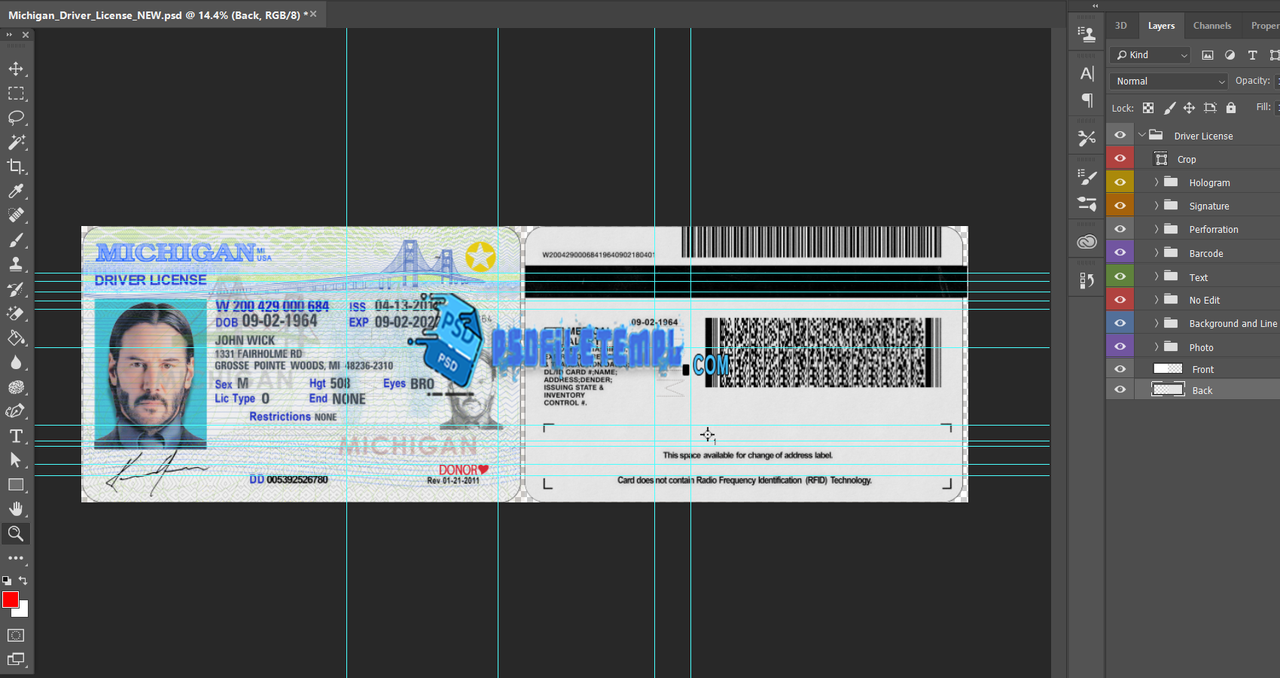Select the Blur tool

tap(16, 363)
